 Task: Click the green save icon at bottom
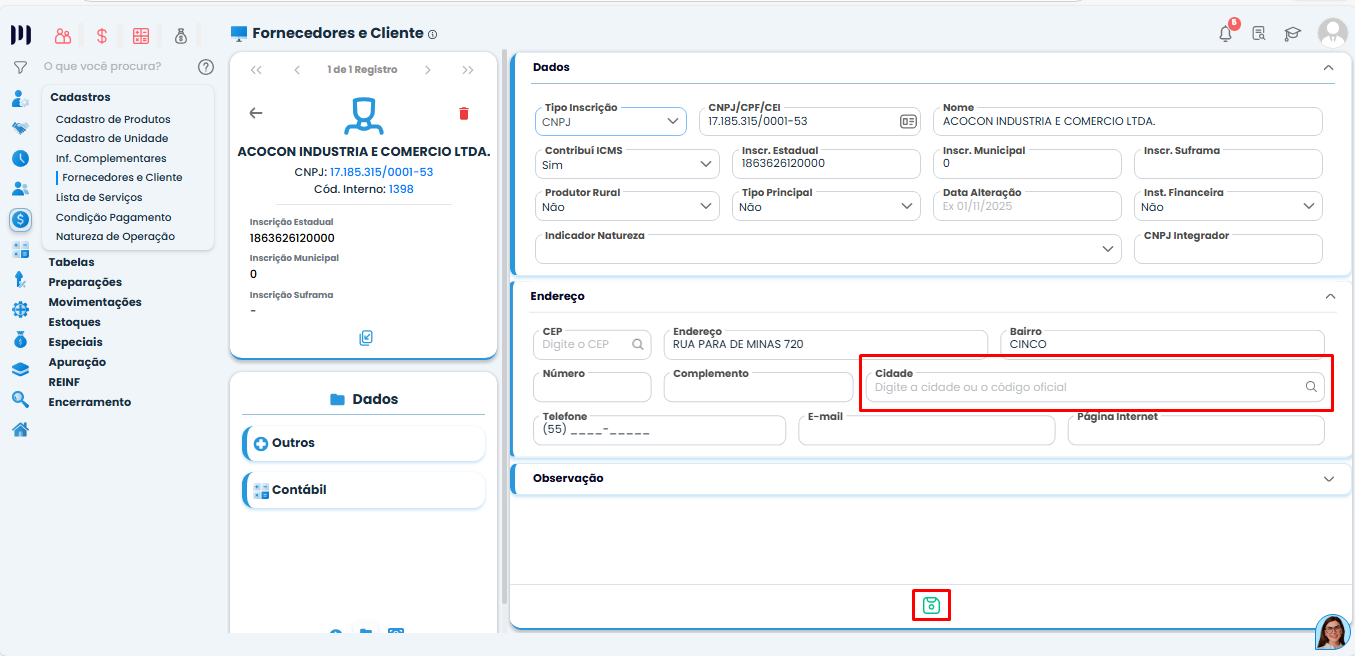[x=931, y=605]
